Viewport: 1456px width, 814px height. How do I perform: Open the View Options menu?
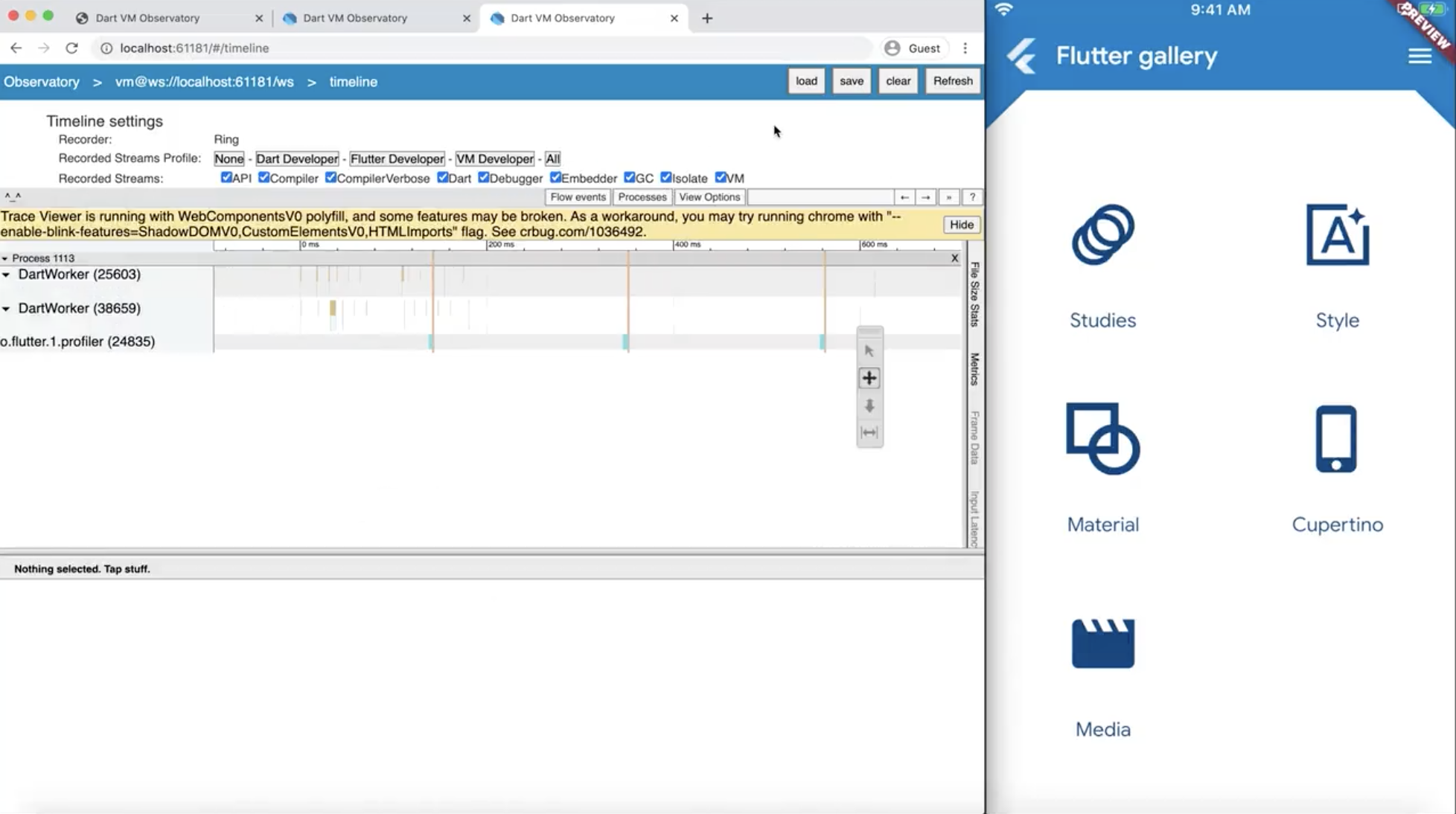point(709,197)
